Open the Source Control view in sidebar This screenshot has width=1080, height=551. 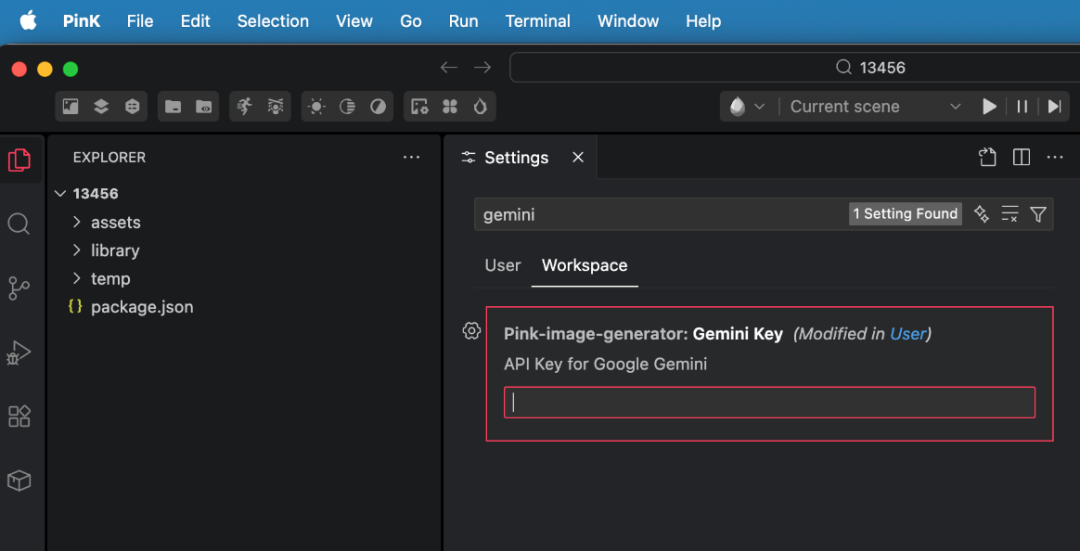coord(19,288)
